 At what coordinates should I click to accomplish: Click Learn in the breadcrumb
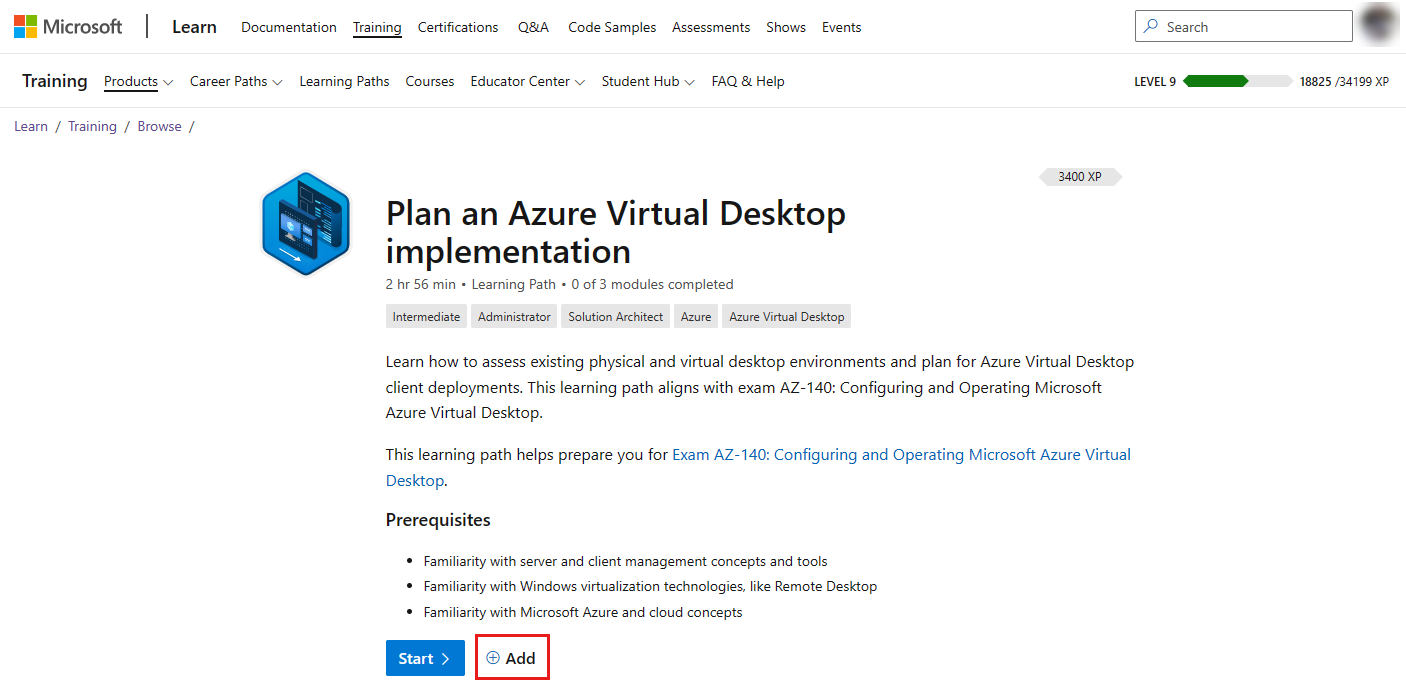(x=31, y=126)
